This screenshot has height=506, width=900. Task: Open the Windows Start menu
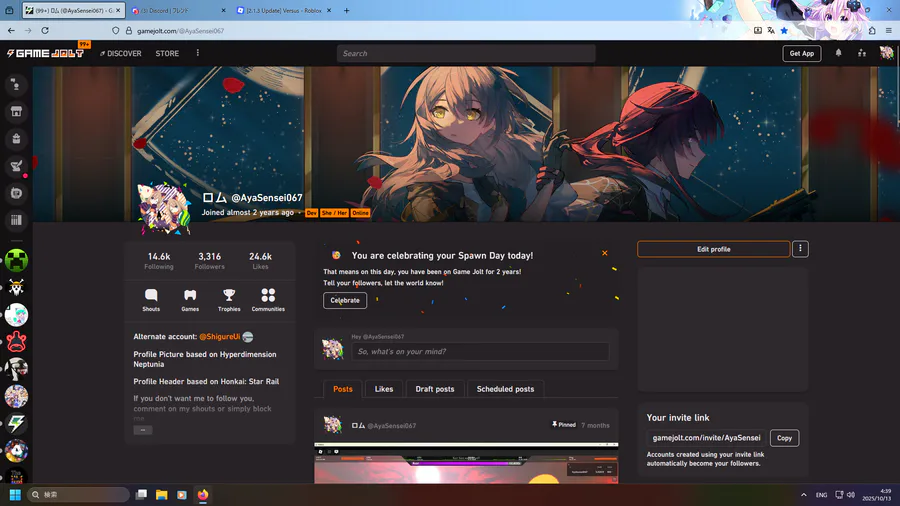point(15,495)
